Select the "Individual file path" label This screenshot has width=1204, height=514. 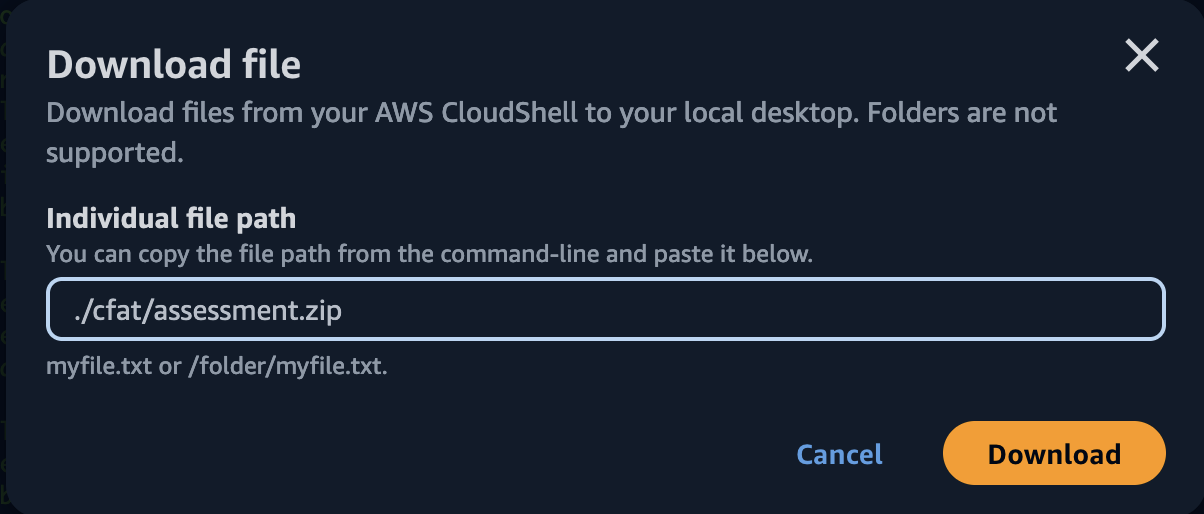click(171, 219)
